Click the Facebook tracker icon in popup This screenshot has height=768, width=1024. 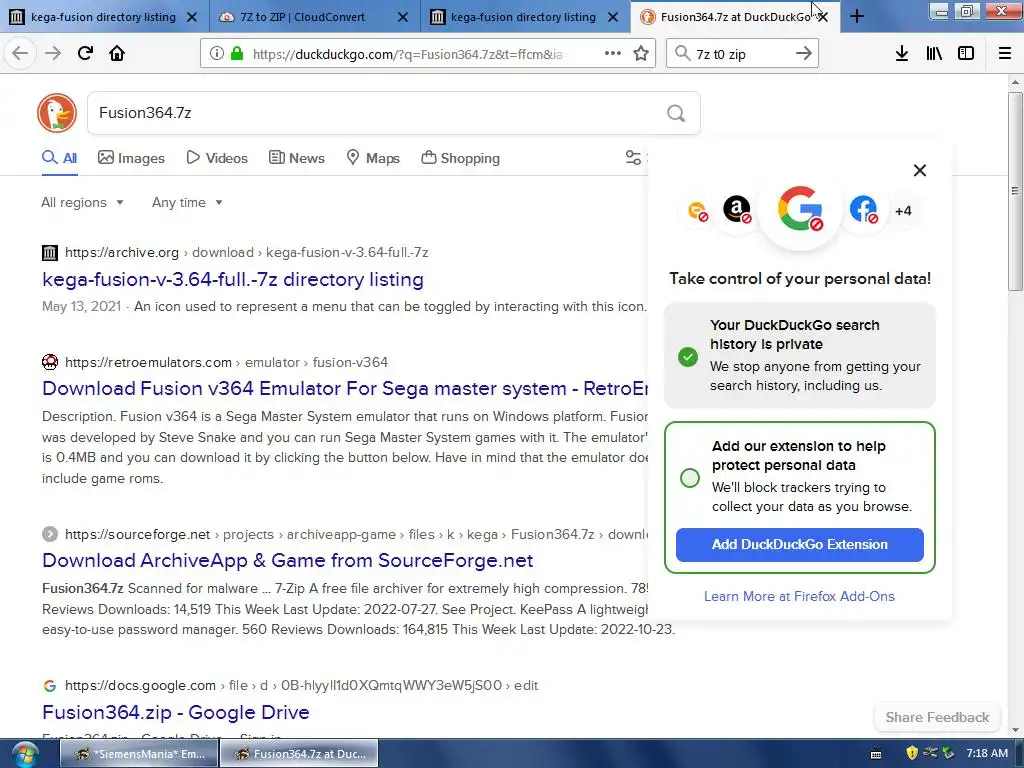pos(863,210)
